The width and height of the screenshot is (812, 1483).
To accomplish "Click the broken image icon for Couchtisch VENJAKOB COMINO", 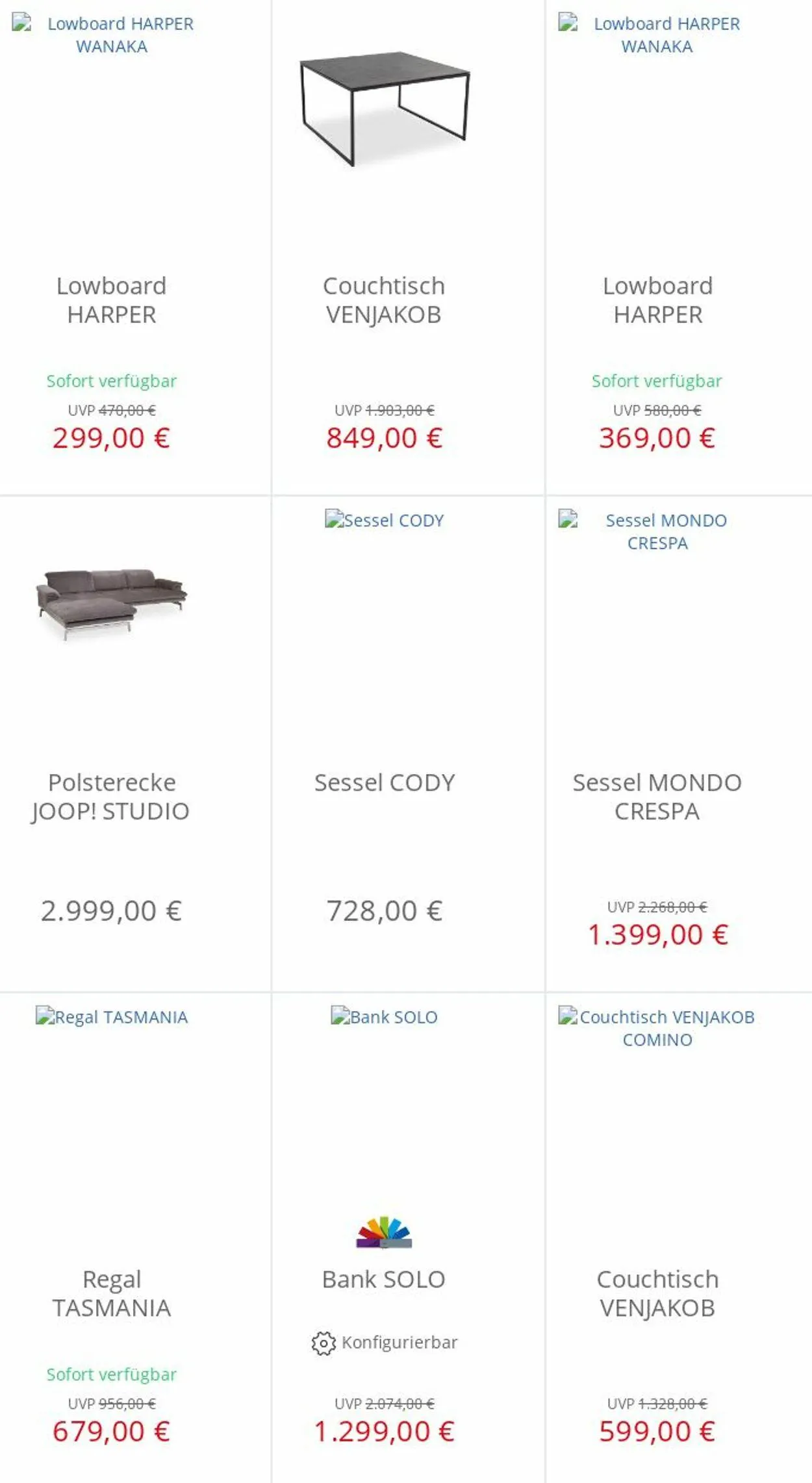I will pos(567,1016).
